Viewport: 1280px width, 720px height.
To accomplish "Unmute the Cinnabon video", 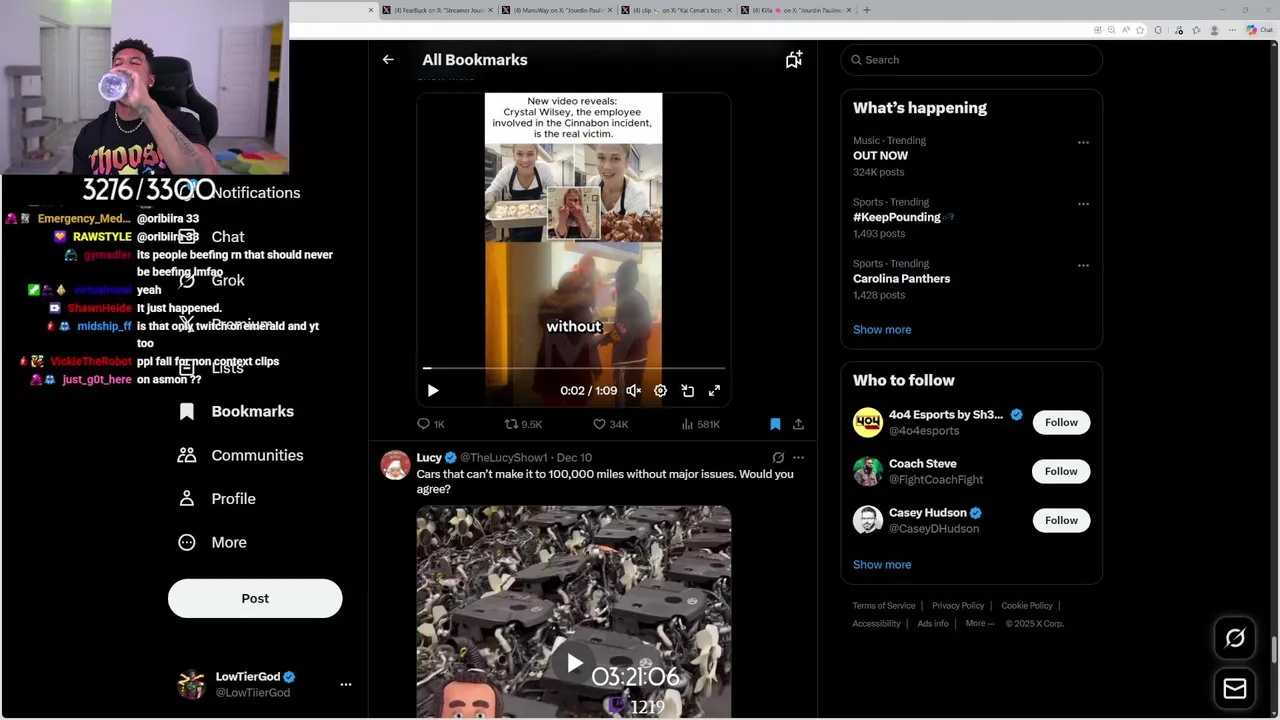I will [x=633, y=391].
